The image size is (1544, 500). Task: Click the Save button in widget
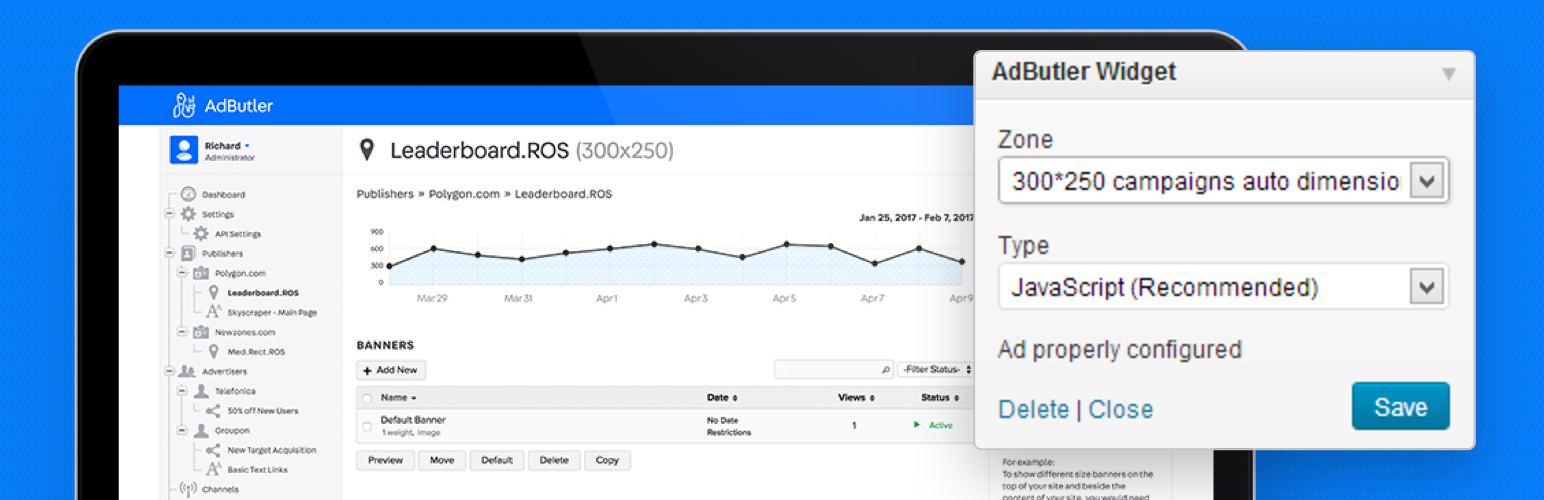tap(1400, 406)
